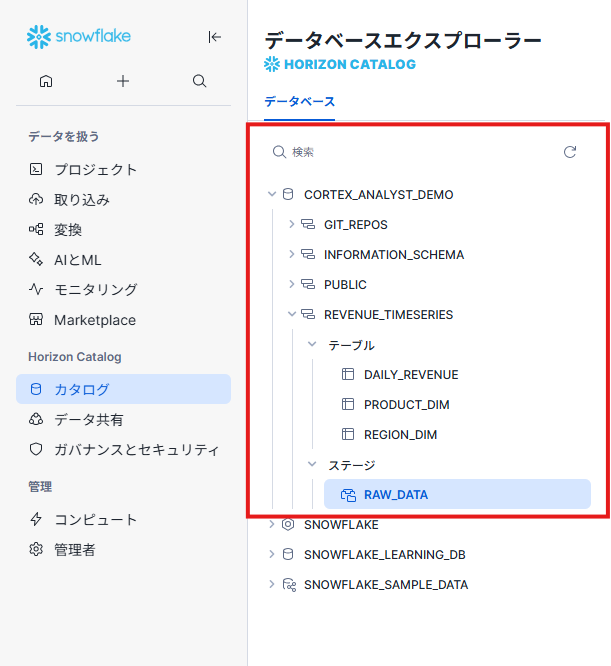This screenshot has width=611, height=666.
Task: Open Marketplace from the sidebar
Action: 124,319
